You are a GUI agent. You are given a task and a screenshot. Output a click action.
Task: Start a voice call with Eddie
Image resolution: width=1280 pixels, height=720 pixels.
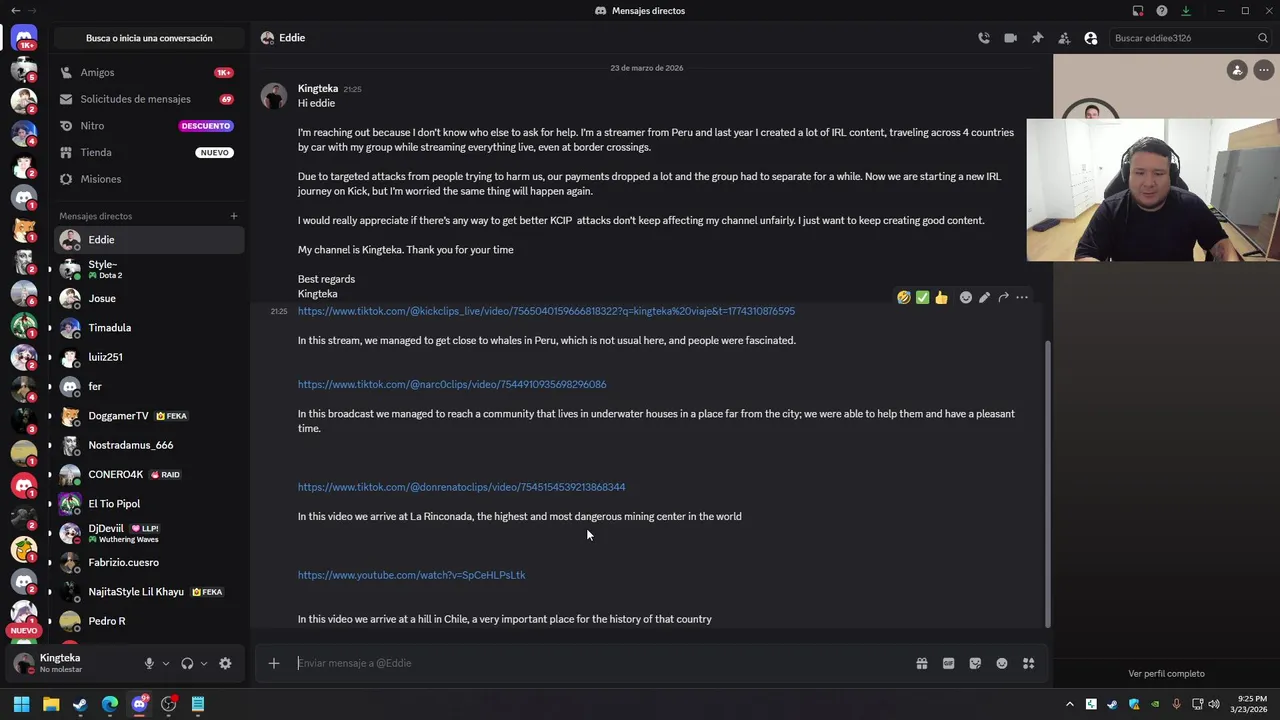click(984, 38)
